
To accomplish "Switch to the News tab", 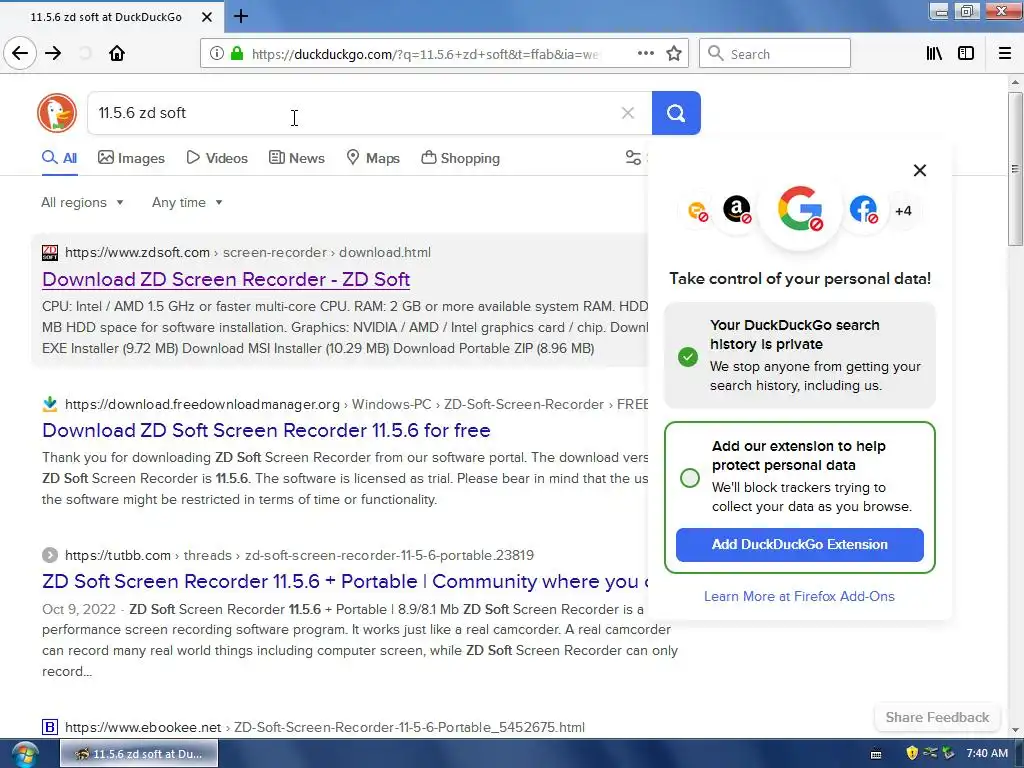I will 297,158.
